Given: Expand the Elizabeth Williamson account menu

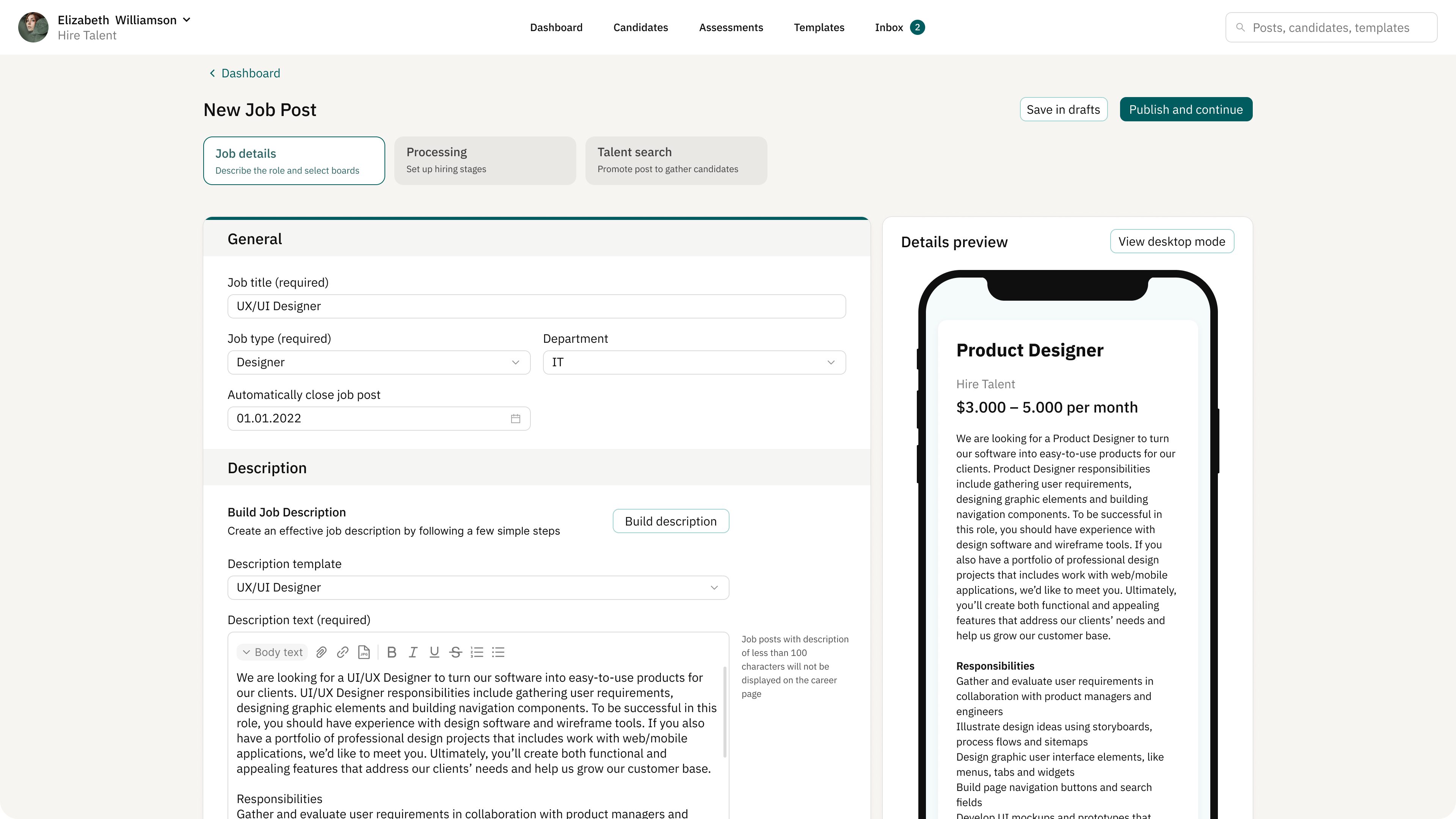Looking at the screenshot, I should (187, 20).
